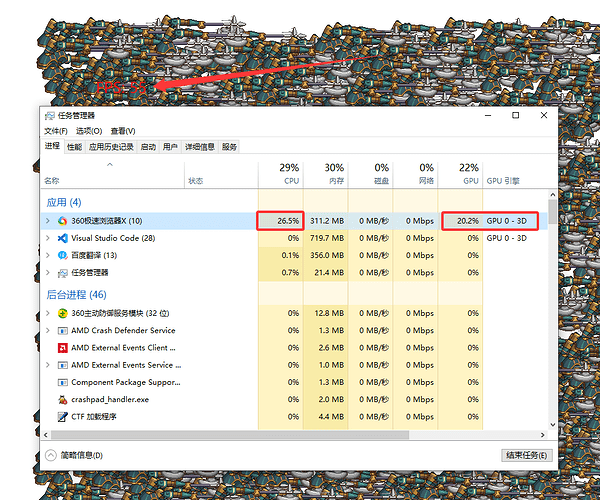Expand the 百度翻译 process group
This screenshot has height=500, width=600.
coord(48,255)
